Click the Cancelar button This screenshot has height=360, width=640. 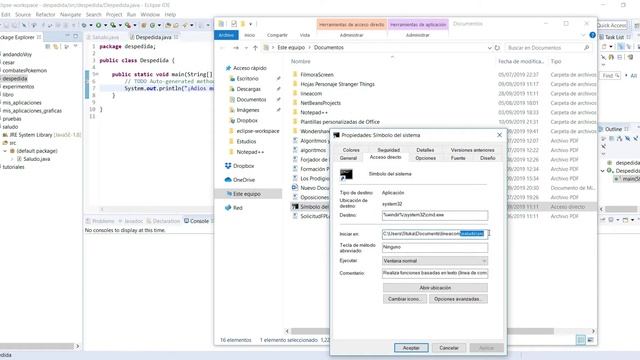[x=449, y=348]
